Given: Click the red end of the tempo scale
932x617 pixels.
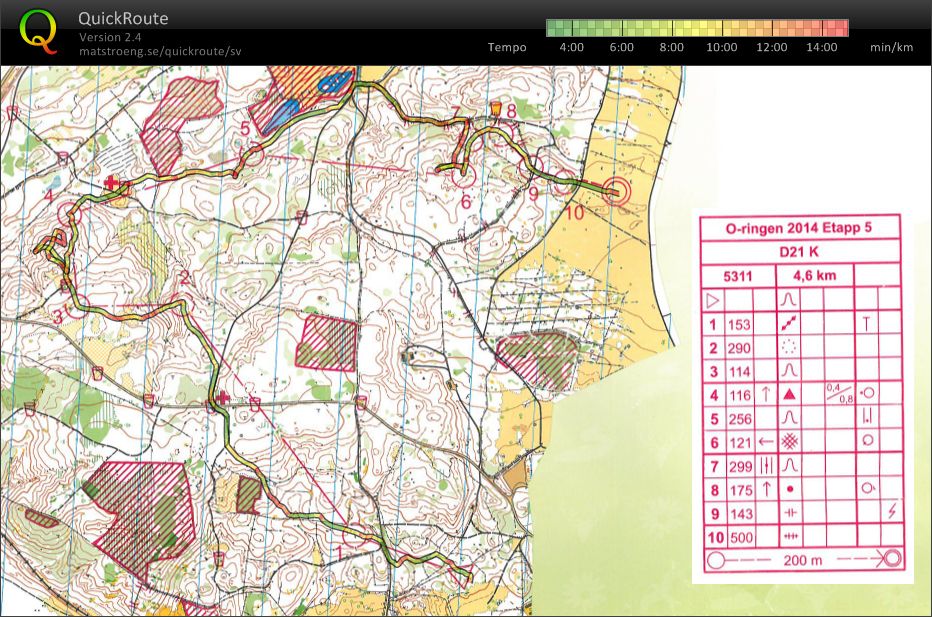Looking at the screenshot, I should pyautogui.click(x=835, y=28).
